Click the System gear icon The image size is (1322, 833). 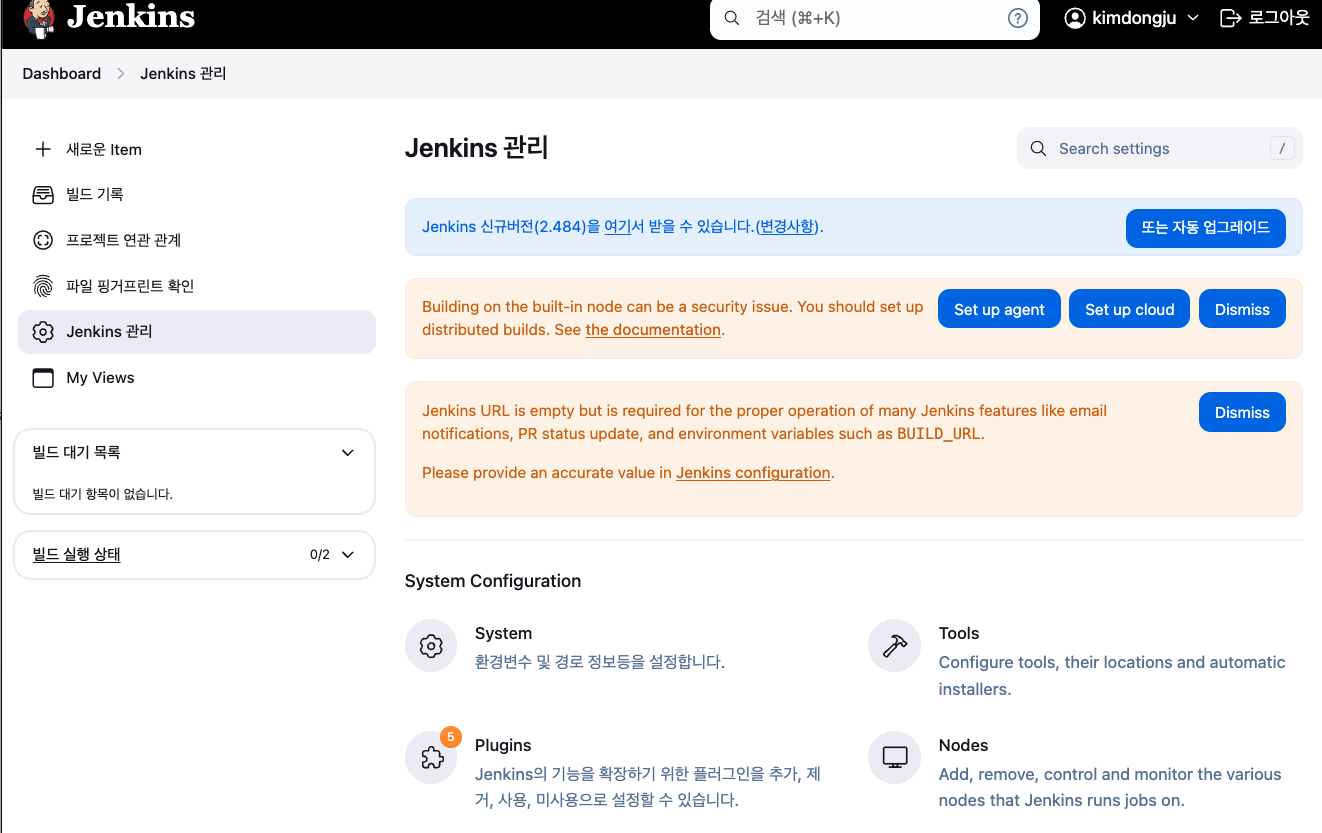click(x=431, y=646)
